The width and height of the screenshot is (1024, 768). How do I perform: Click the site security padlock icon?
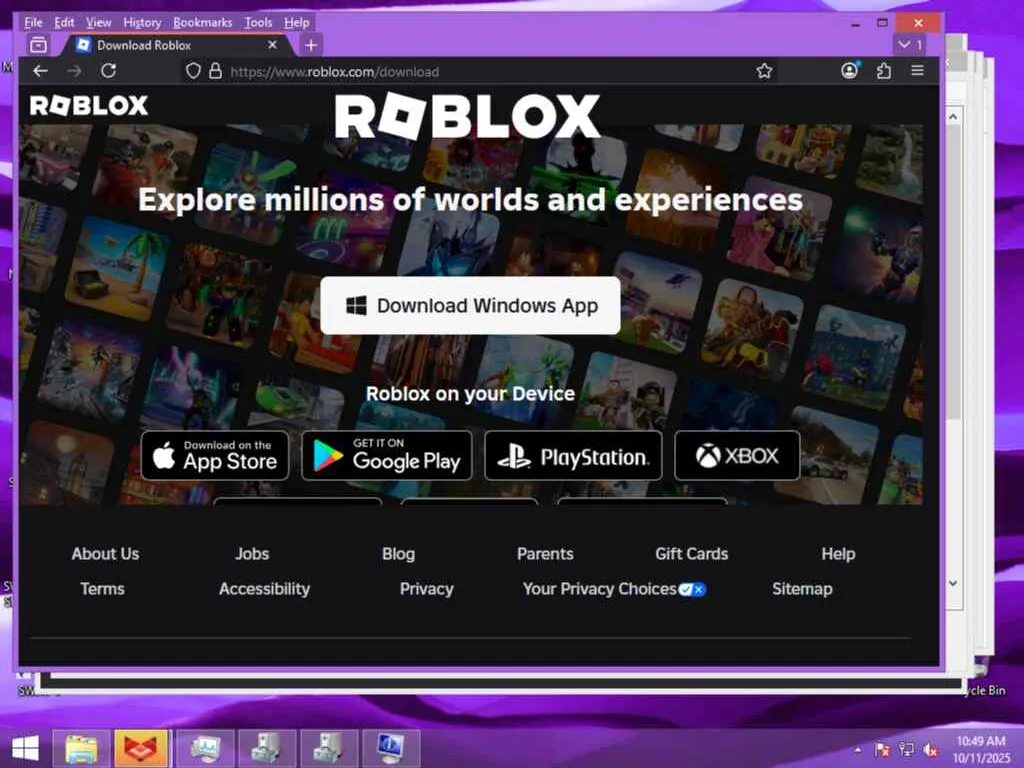tap(216, 71)
